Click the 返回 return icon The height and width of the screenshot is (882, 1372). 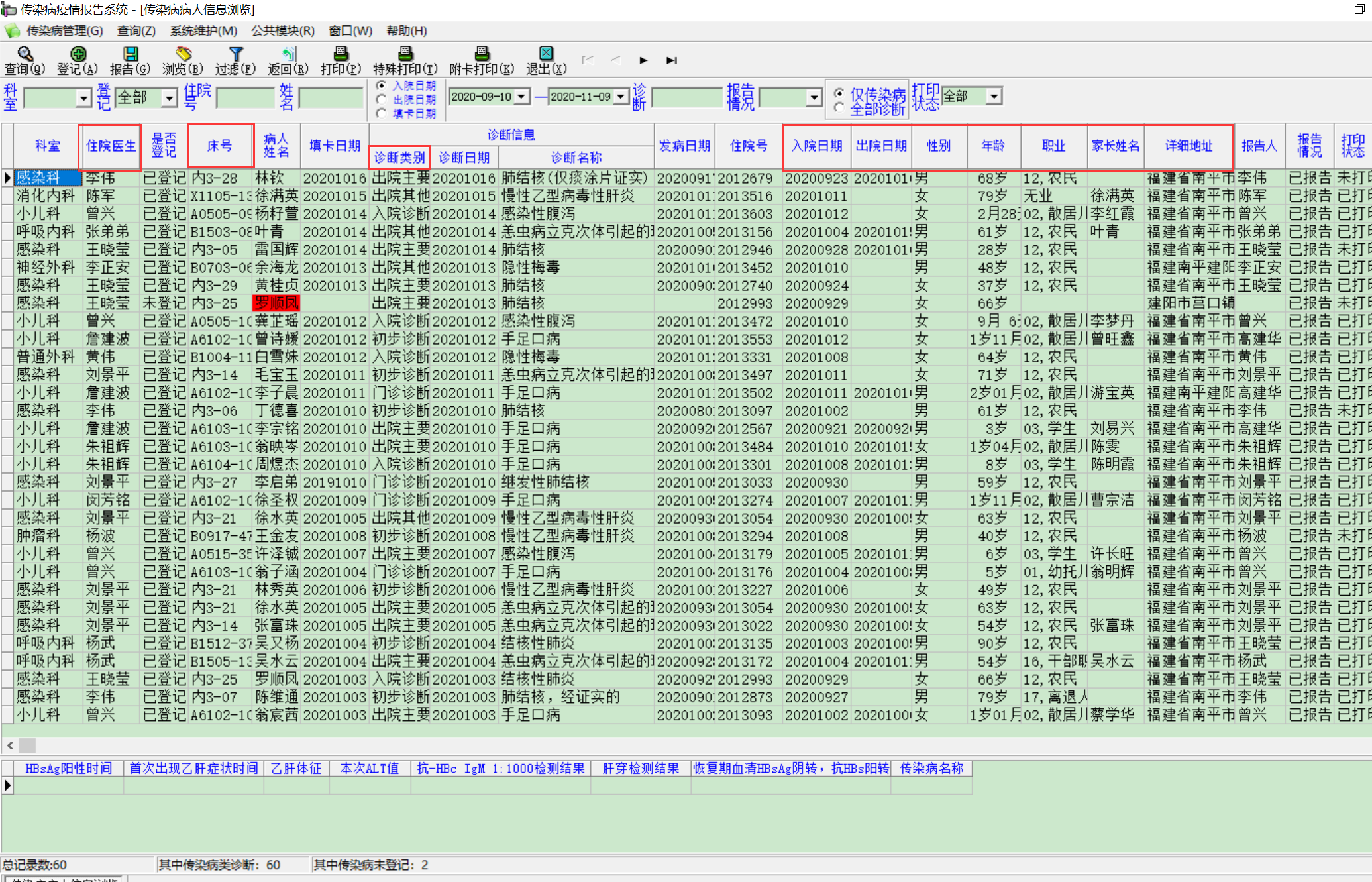pyautogui.click(x=288, y=54)
